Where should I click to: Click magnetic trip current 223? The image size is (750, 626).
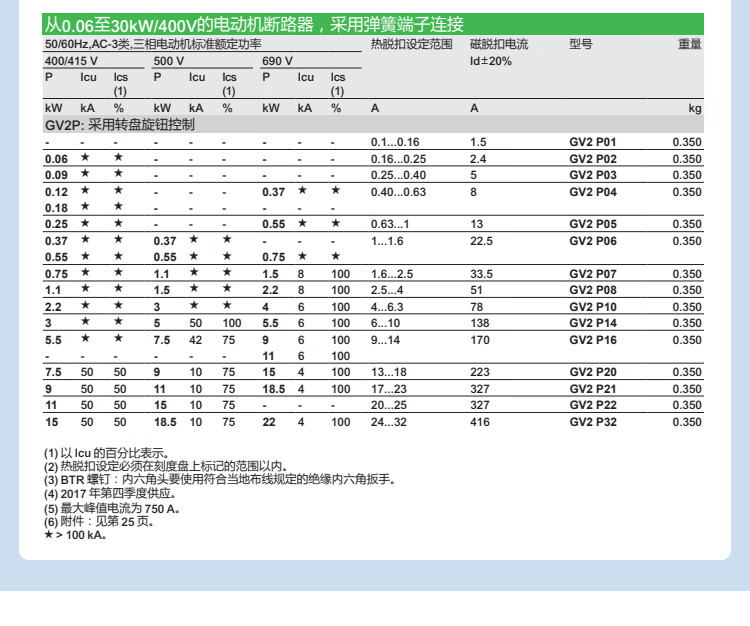pyautogui.click(x=479, y=372)
